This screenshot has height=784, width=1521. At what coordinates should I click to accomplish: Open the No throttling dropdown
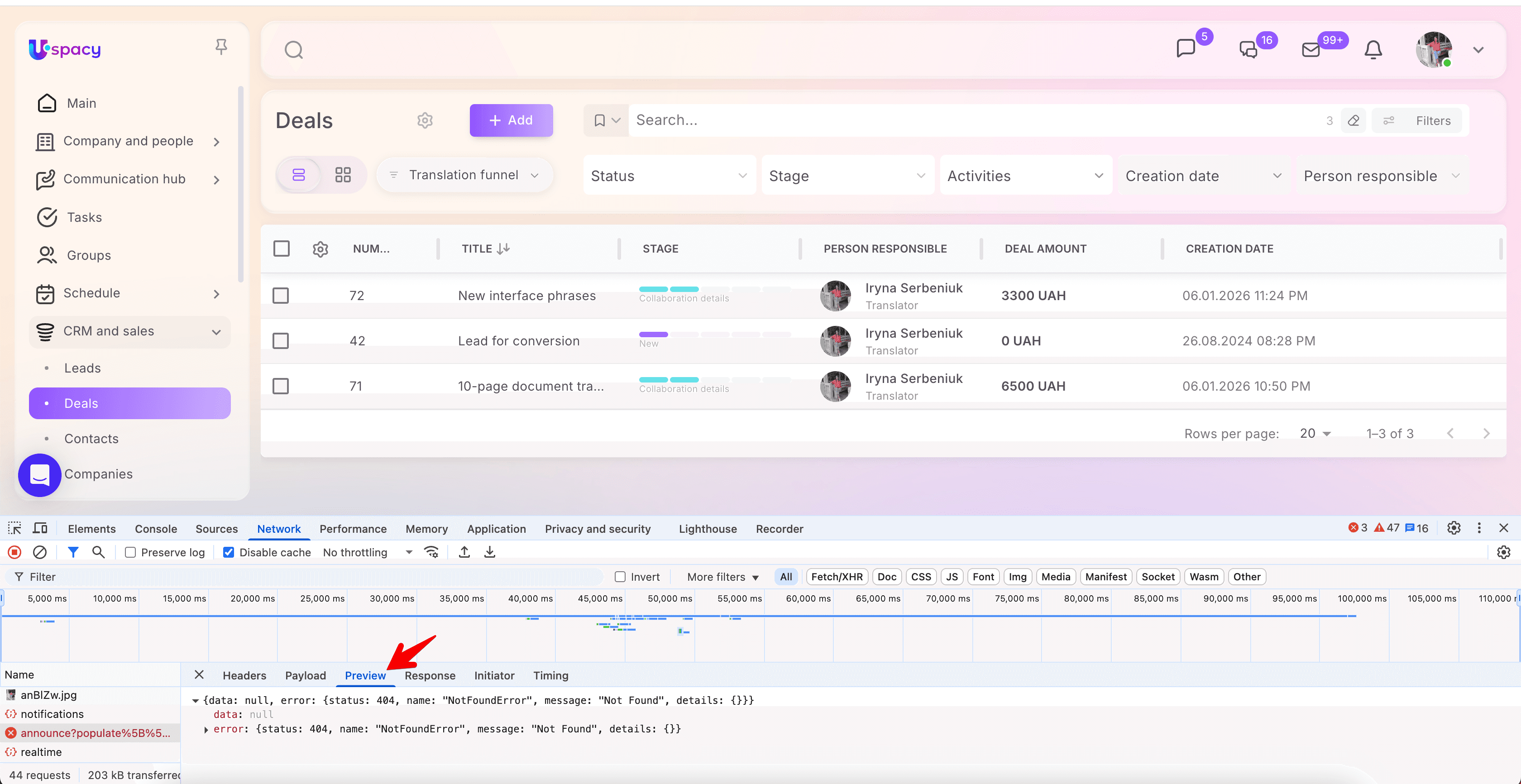367,552
